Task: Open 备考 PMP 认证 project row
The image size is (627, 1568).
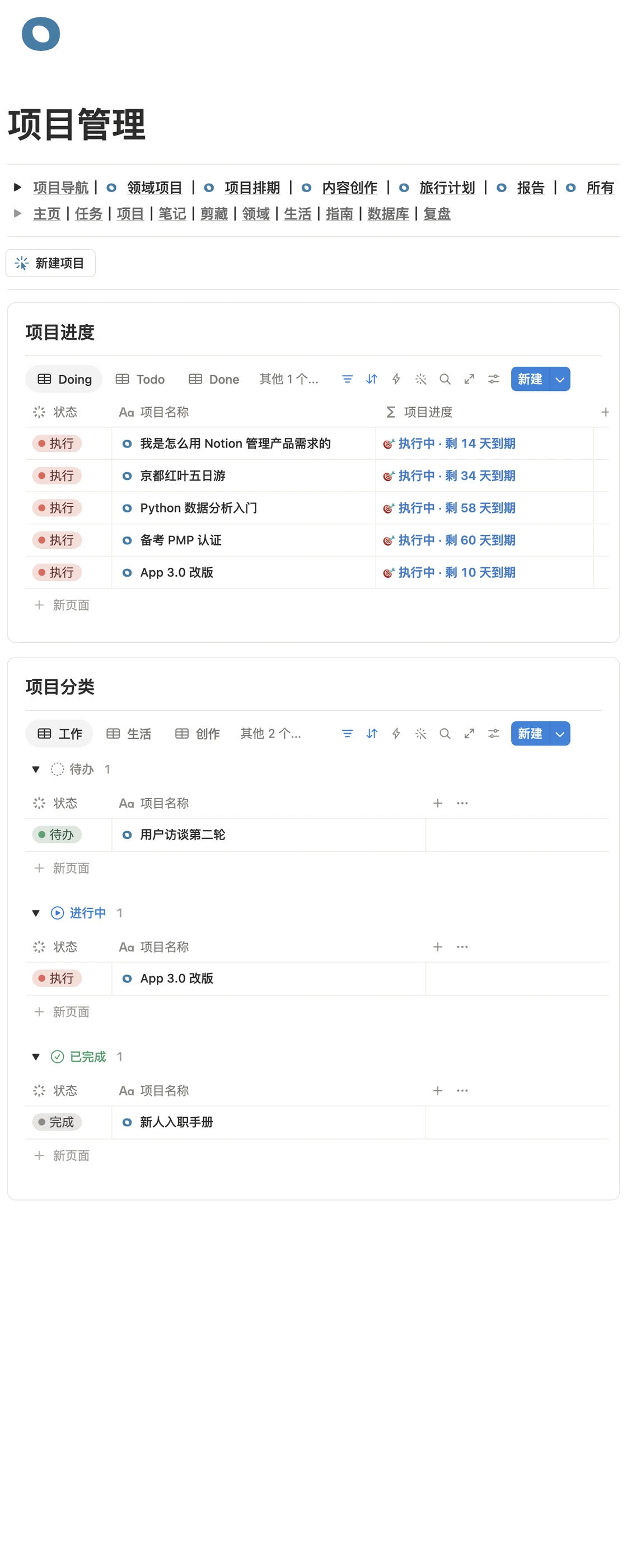Action: (181, 540)
